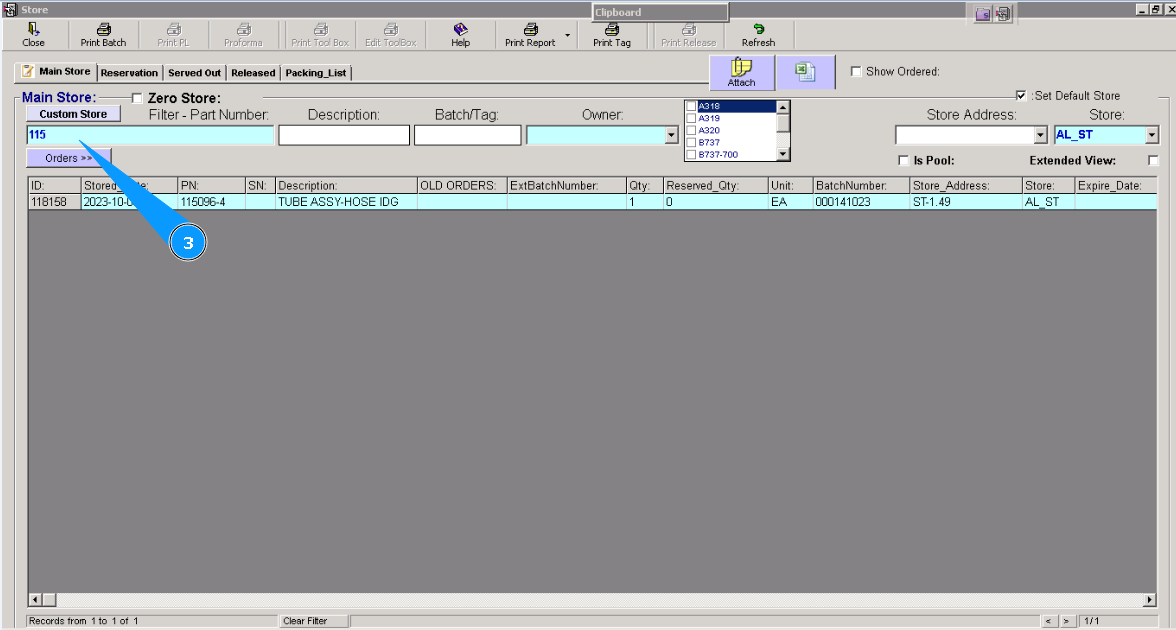Check the A319 aircraft type
Viewport: 1176px width, 630px height.
tap(692, 118)
